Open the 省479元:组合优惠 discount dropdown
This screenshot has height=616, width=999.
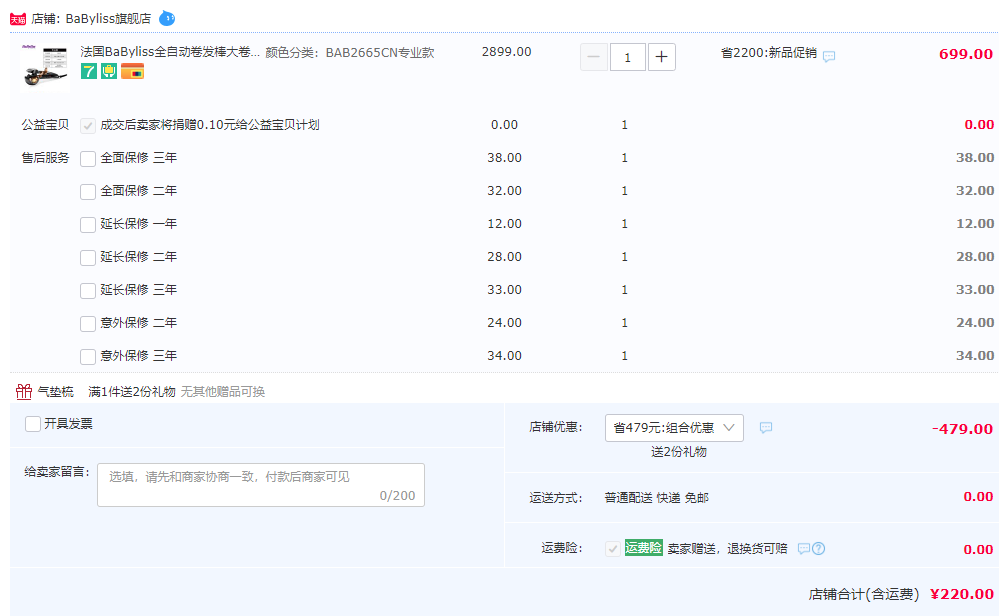point(674,427)
